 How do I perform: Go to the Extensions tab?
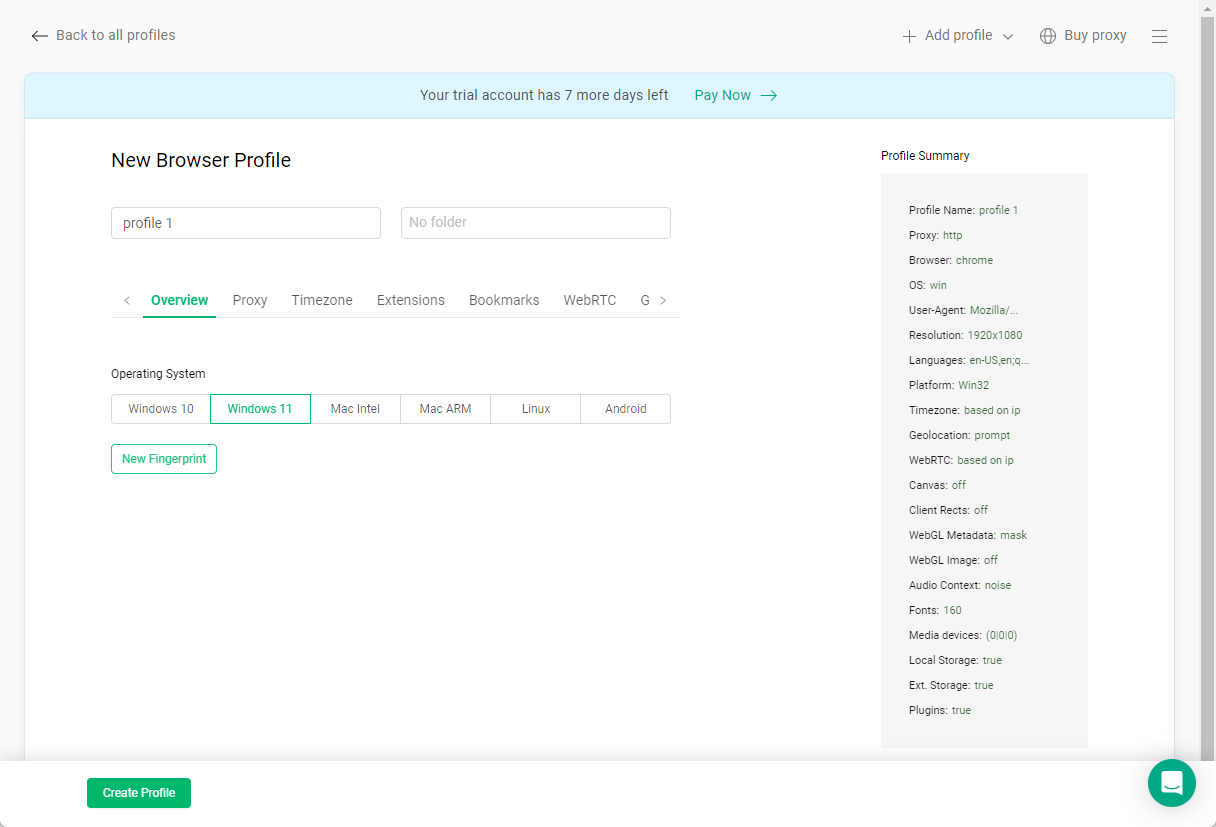411,300
